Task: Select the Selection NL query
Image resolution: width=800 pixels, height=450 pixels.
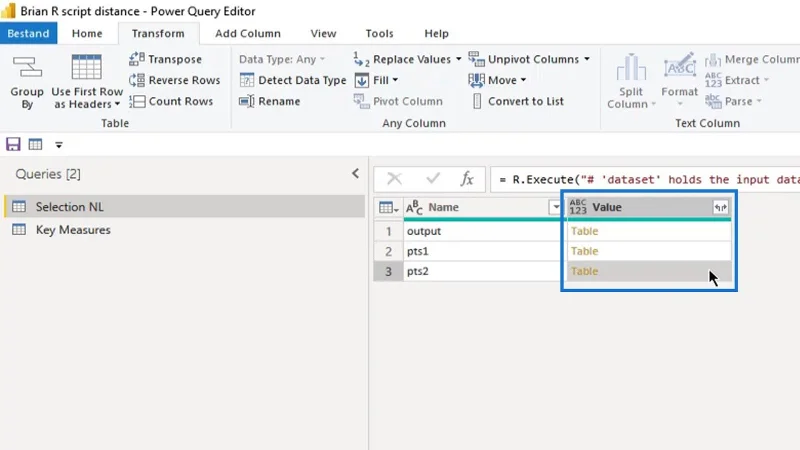Action: click(185, 207)
